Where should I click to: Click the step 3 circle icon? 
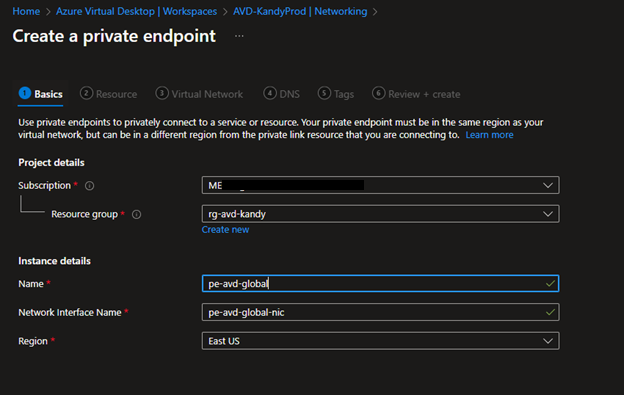click(162, 93)
